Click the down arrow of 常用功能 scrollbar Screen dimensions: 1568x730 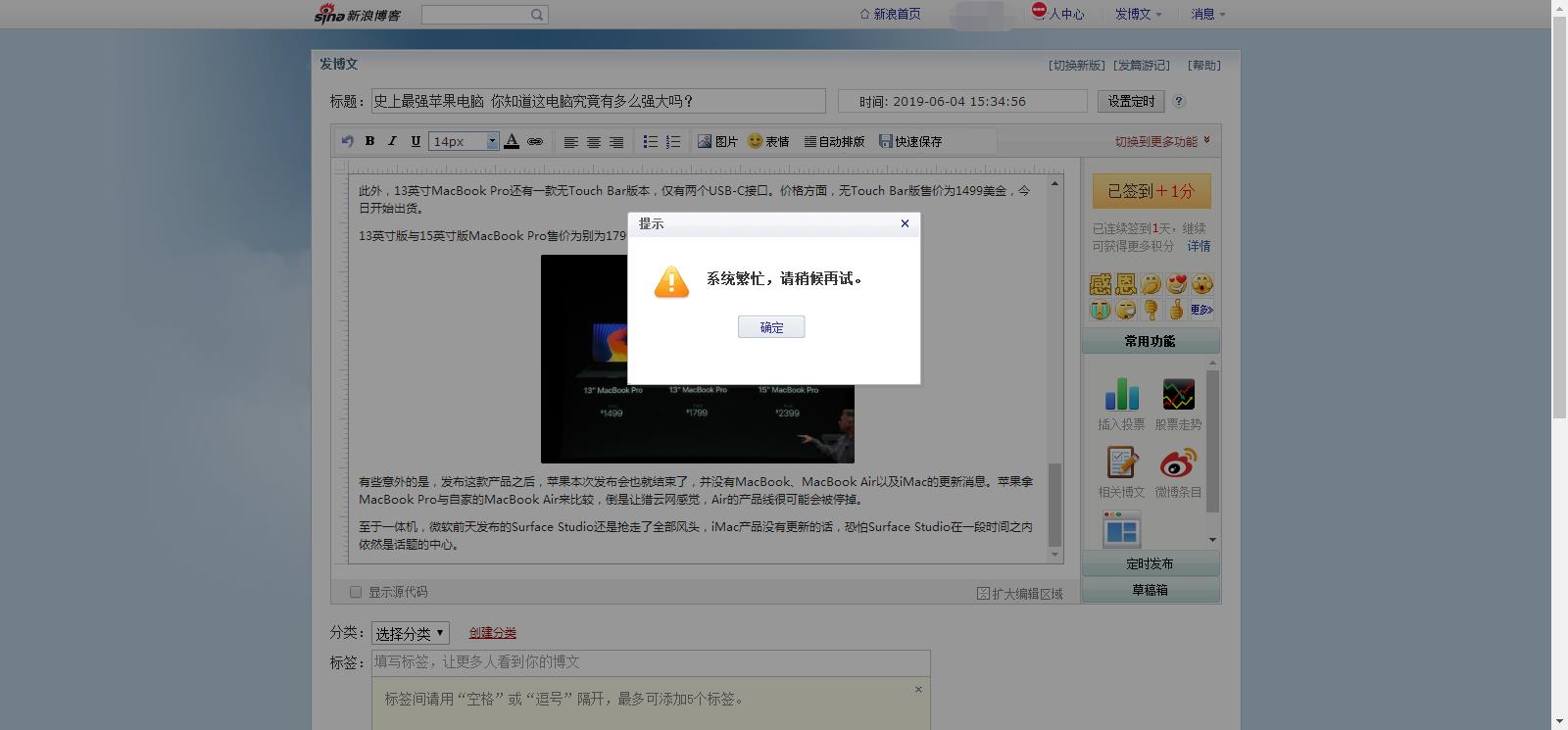click(1212, 540)
